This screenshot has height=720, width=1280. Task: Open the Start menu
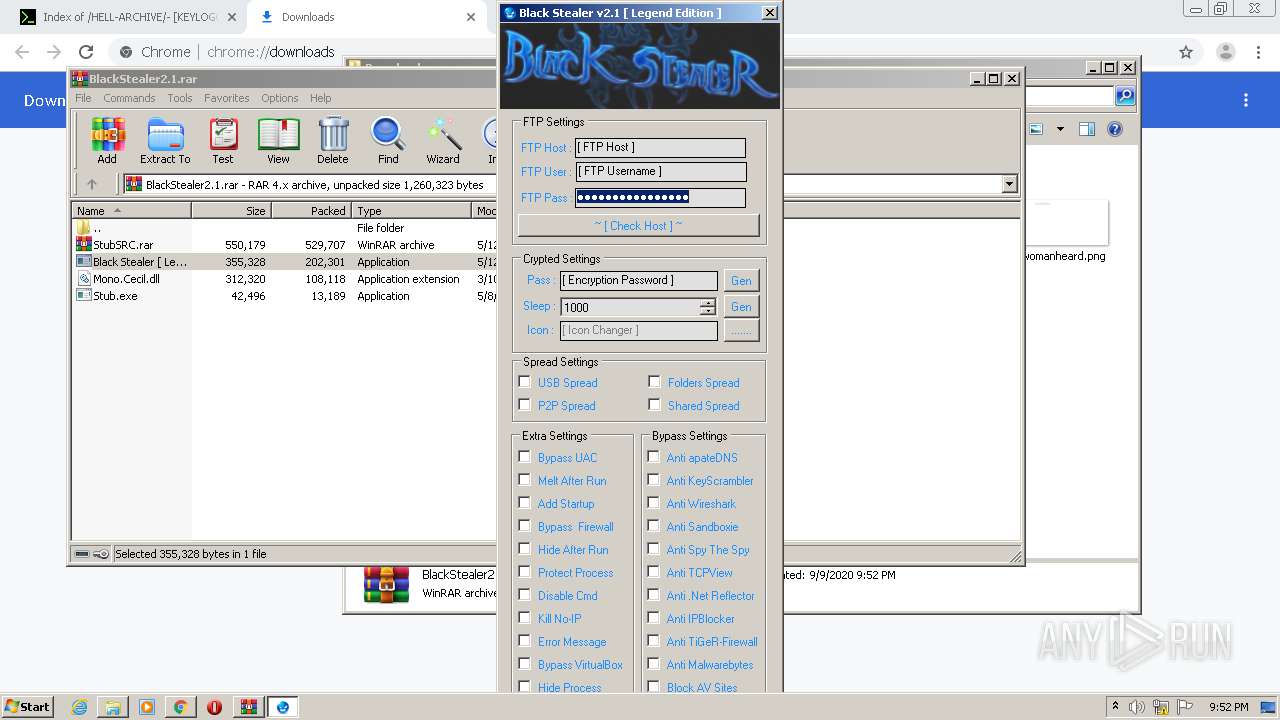tap(27, 706)
